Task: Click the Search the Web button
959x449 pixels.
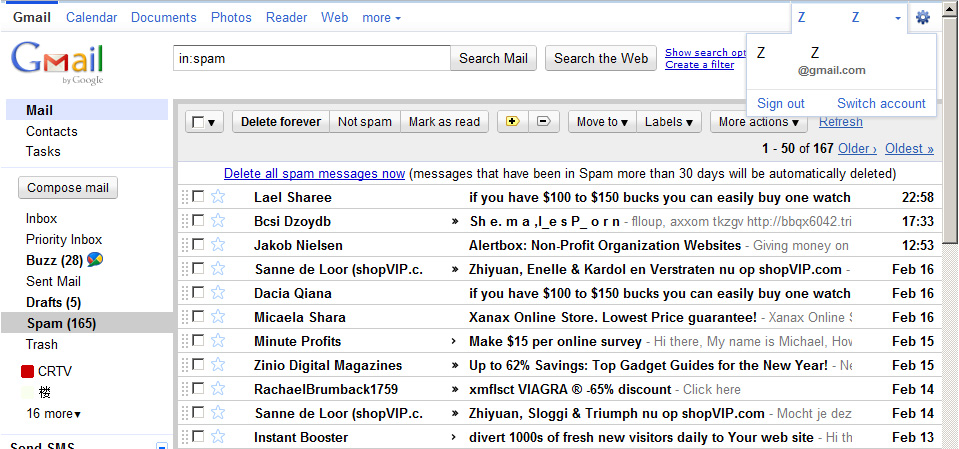Action: click(x=601, y=58)
